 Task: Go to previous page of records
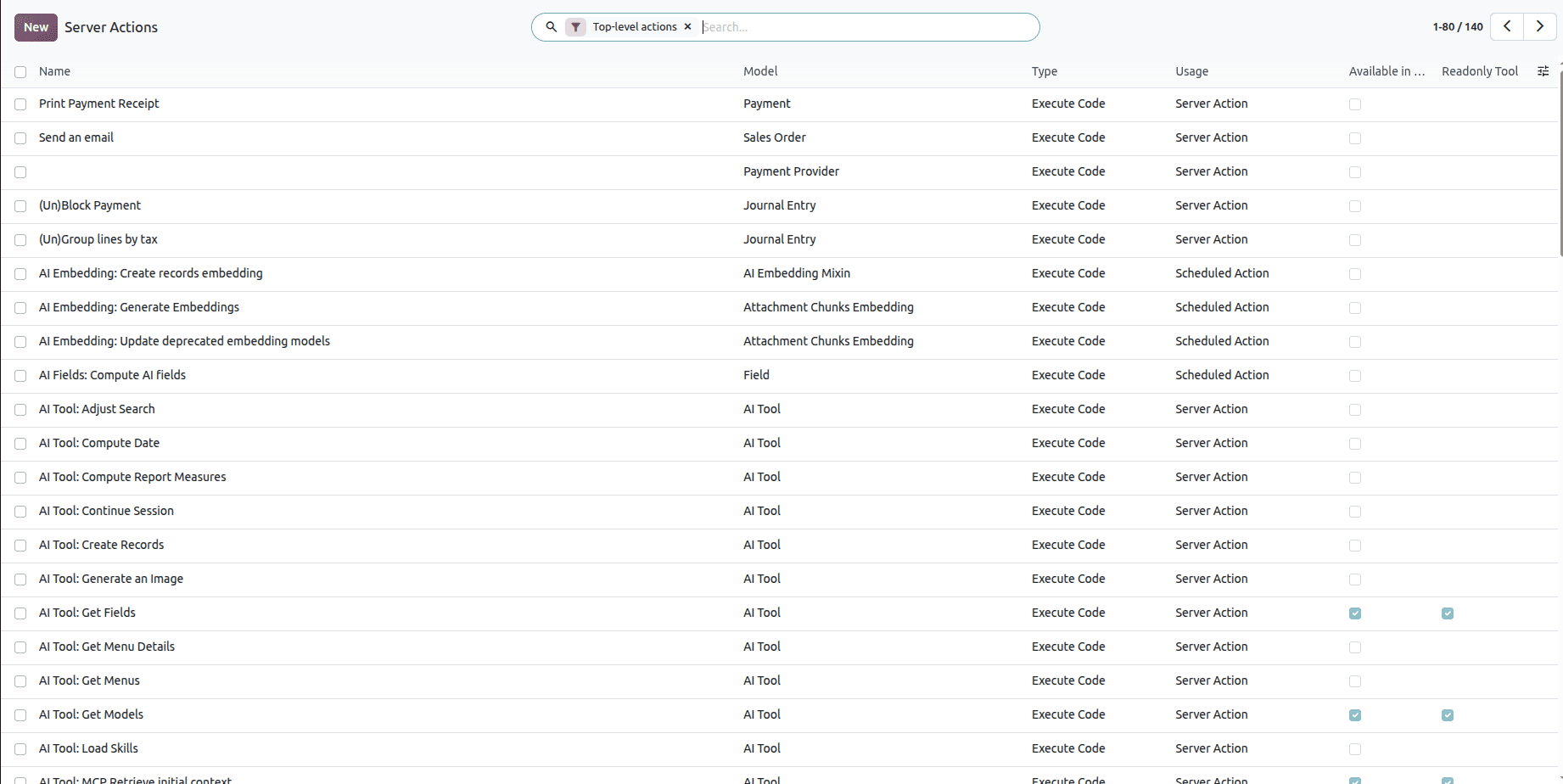pyautogui.click(x=1507, y=26)
